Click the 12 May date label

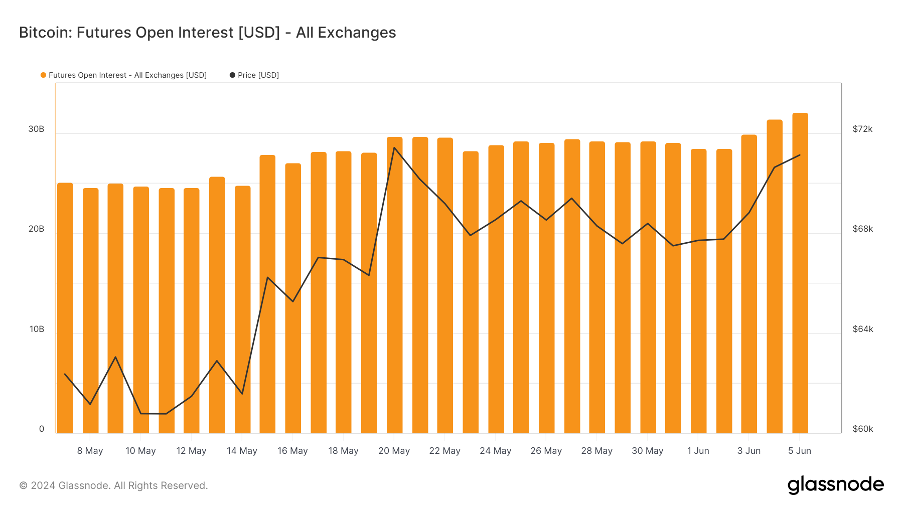coord(191,451)
